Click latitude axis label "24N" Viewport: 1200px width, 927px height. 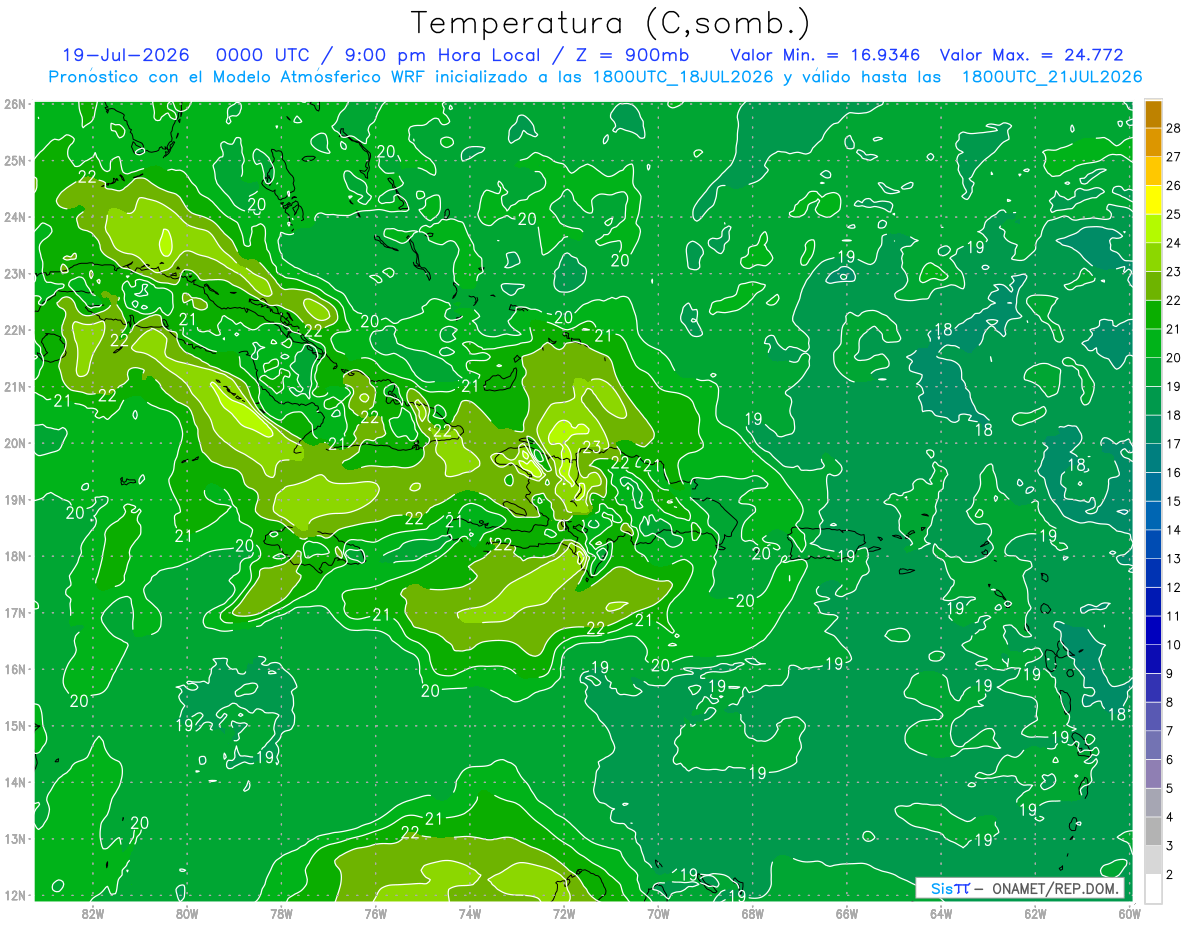14,217
